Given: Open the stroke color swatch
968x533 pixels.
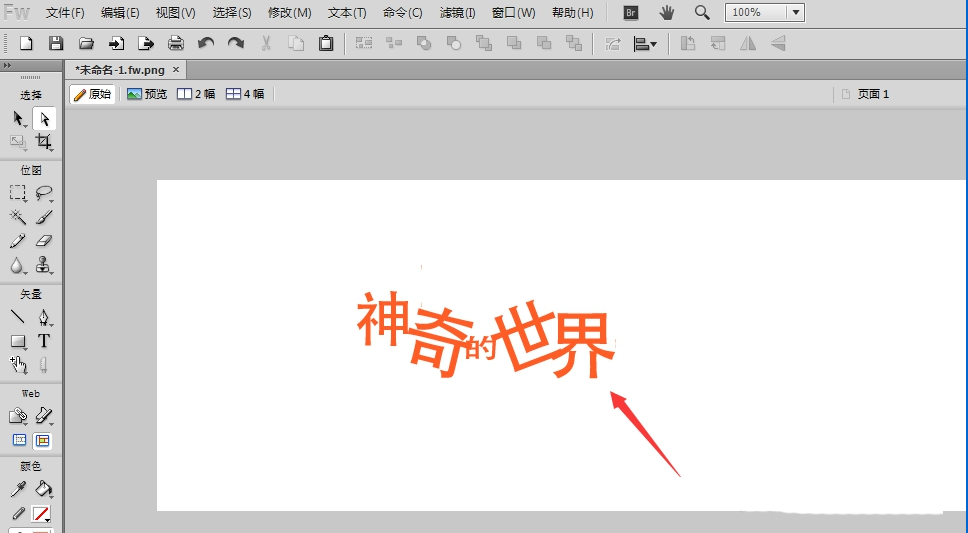Looking at the screenshot, I should (x=42, y=514).
